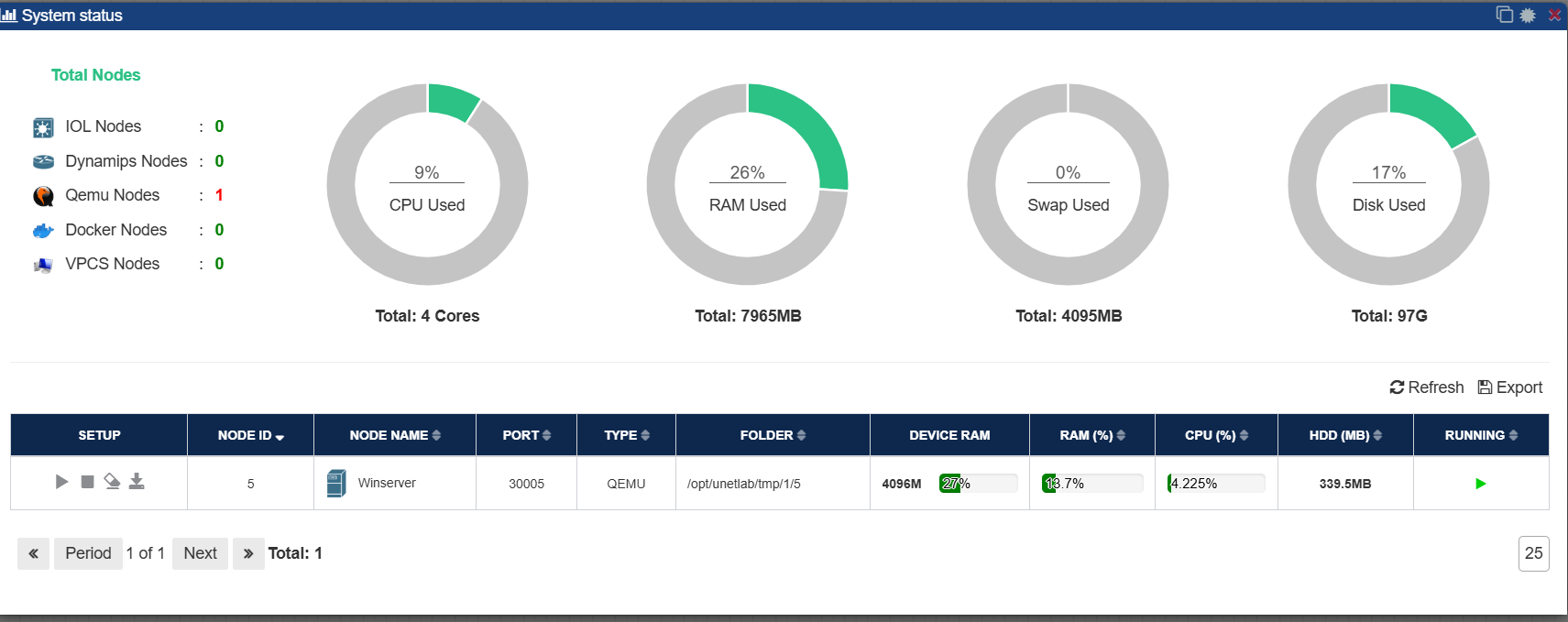Click node ID 5 cell

pos(251,484)
